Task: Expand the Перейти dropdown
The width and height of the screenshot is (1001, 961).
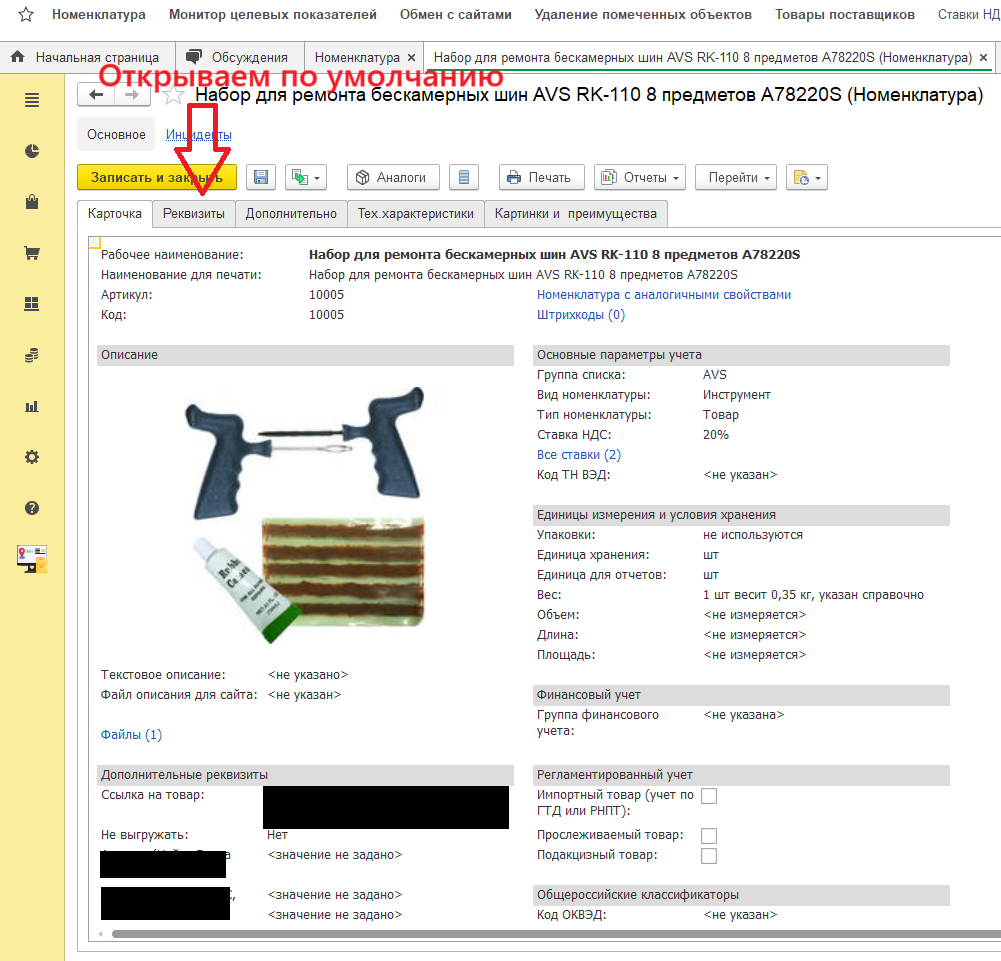Action: (x=735, y=177)
